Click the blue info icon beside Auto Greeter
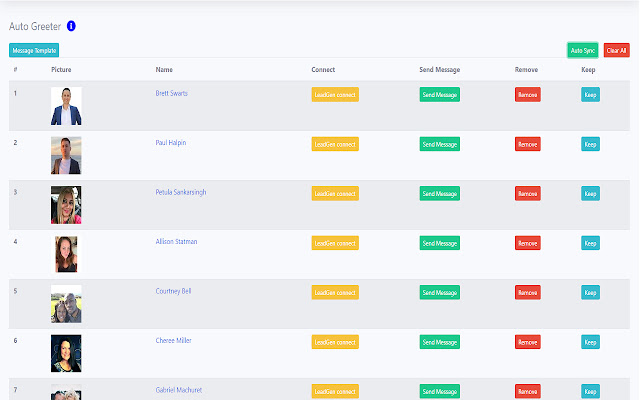Screen dimensions: 640x400 click(x=71, y=26)
